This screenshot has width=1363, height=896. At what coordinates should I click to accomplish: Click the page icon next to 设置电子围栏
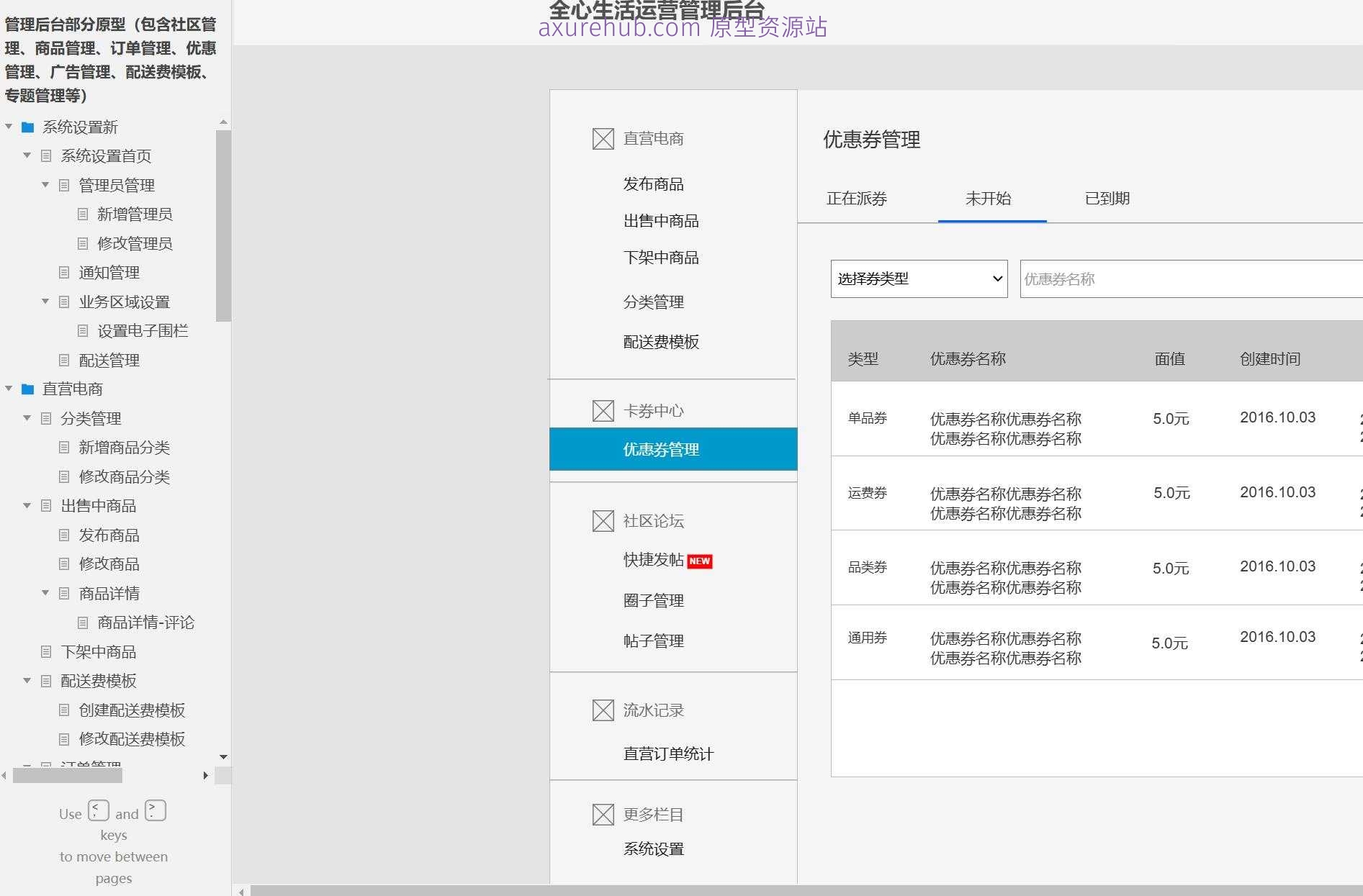click(x=83, y=331)
